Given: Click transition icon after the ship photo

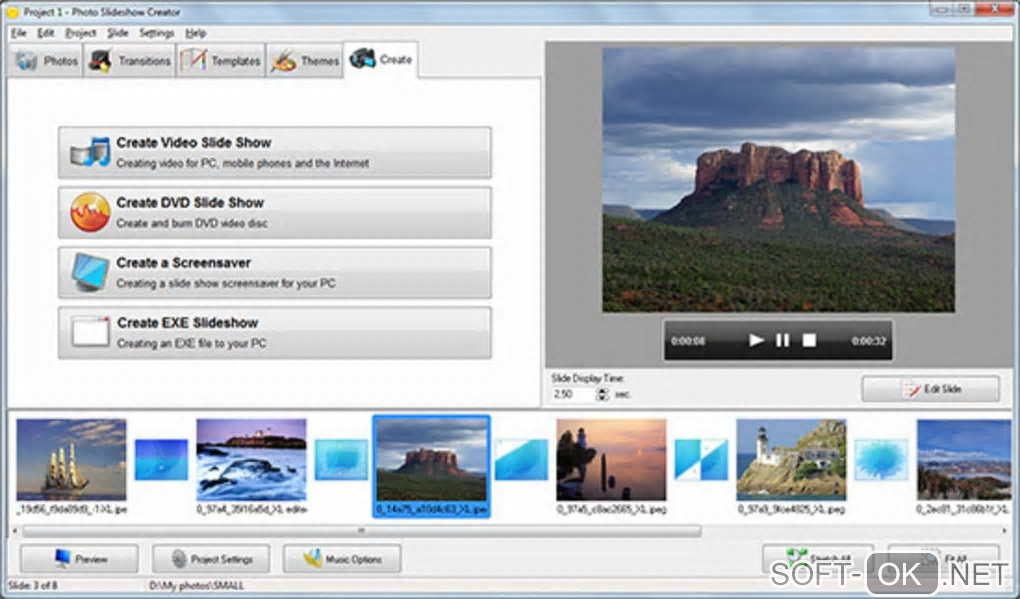Looking at the screenshot, I should click(161, 460).
